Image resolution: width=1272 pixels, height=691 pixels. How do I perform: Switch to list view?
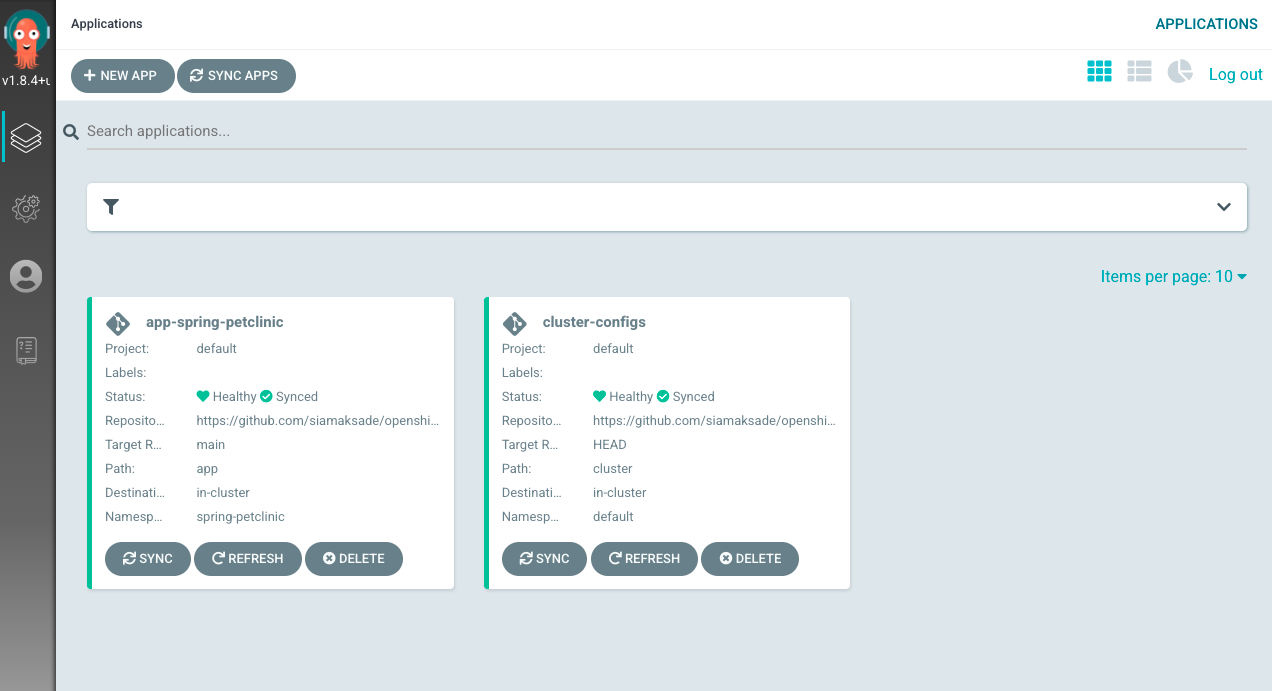pos(1140,72)
